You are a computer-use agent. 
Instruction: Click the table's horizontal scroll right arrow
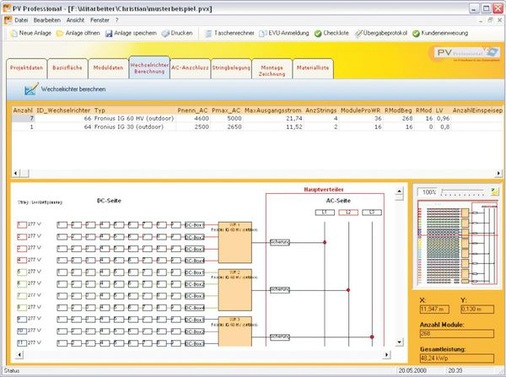pos(498,173)
